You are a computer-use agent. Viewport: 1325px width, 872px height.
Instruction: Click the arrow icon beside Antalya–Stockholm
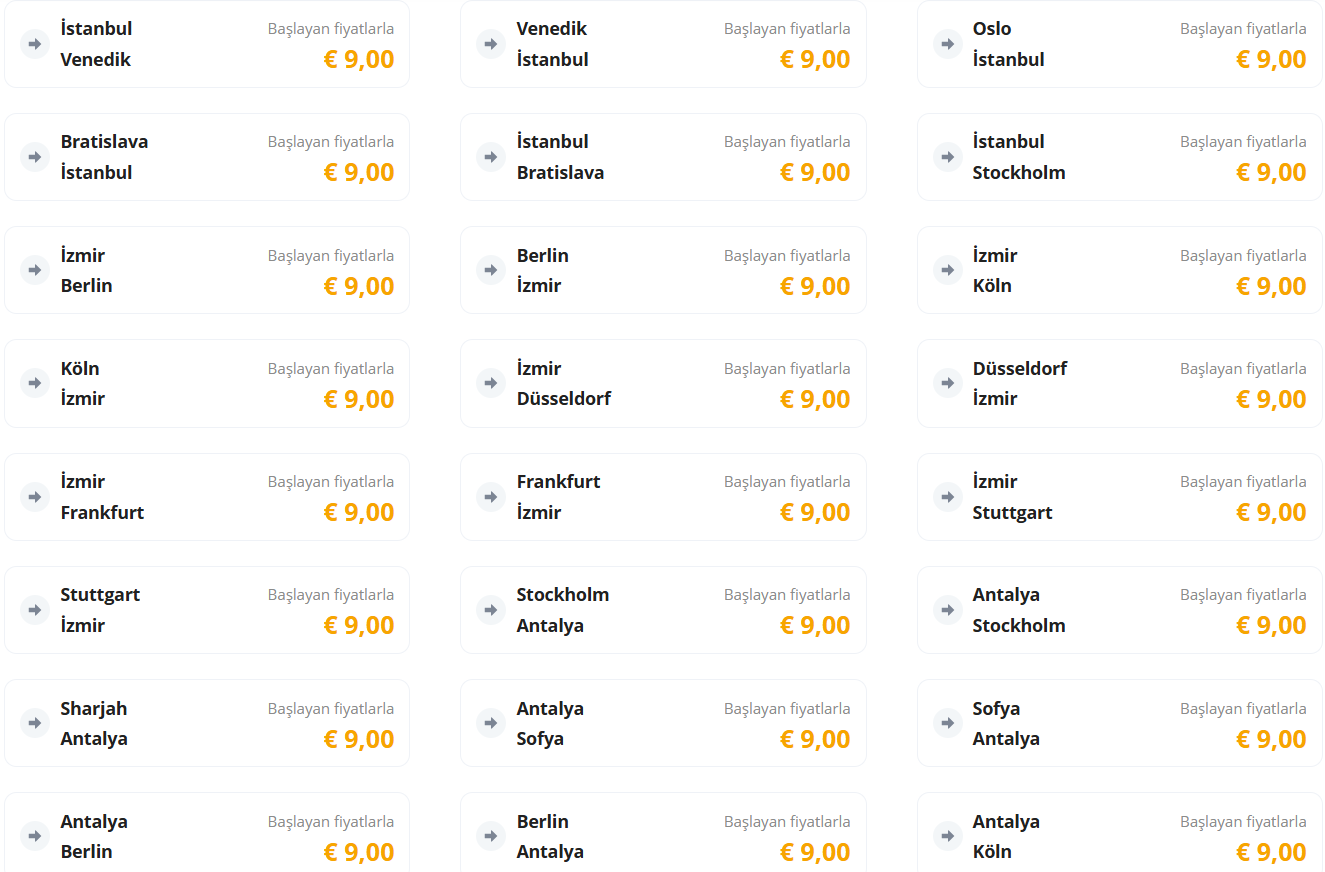(x=947, y=610)
